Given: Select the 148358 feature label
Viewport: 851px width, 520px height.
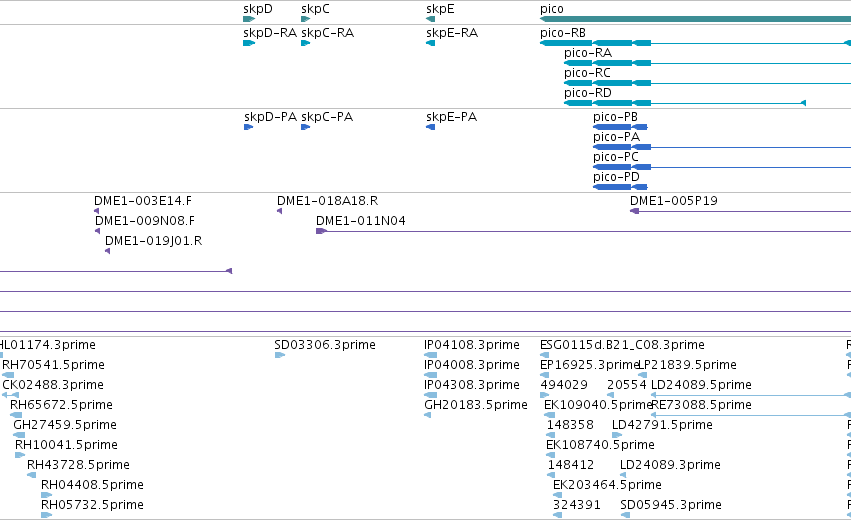Looking at the screenshot, I should [570, 426].
